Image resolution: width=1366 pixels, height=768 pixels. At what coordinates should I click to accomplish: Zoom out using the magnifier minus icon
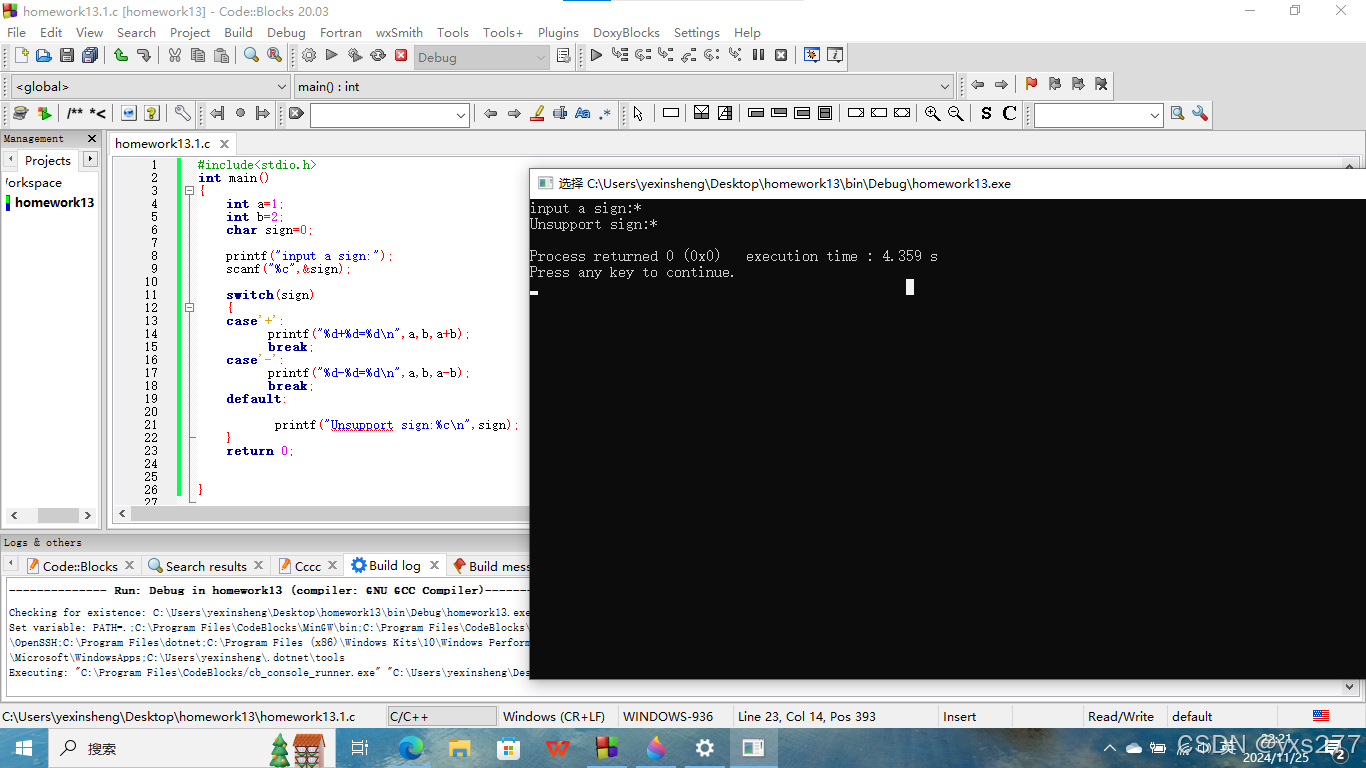point(955,114)
